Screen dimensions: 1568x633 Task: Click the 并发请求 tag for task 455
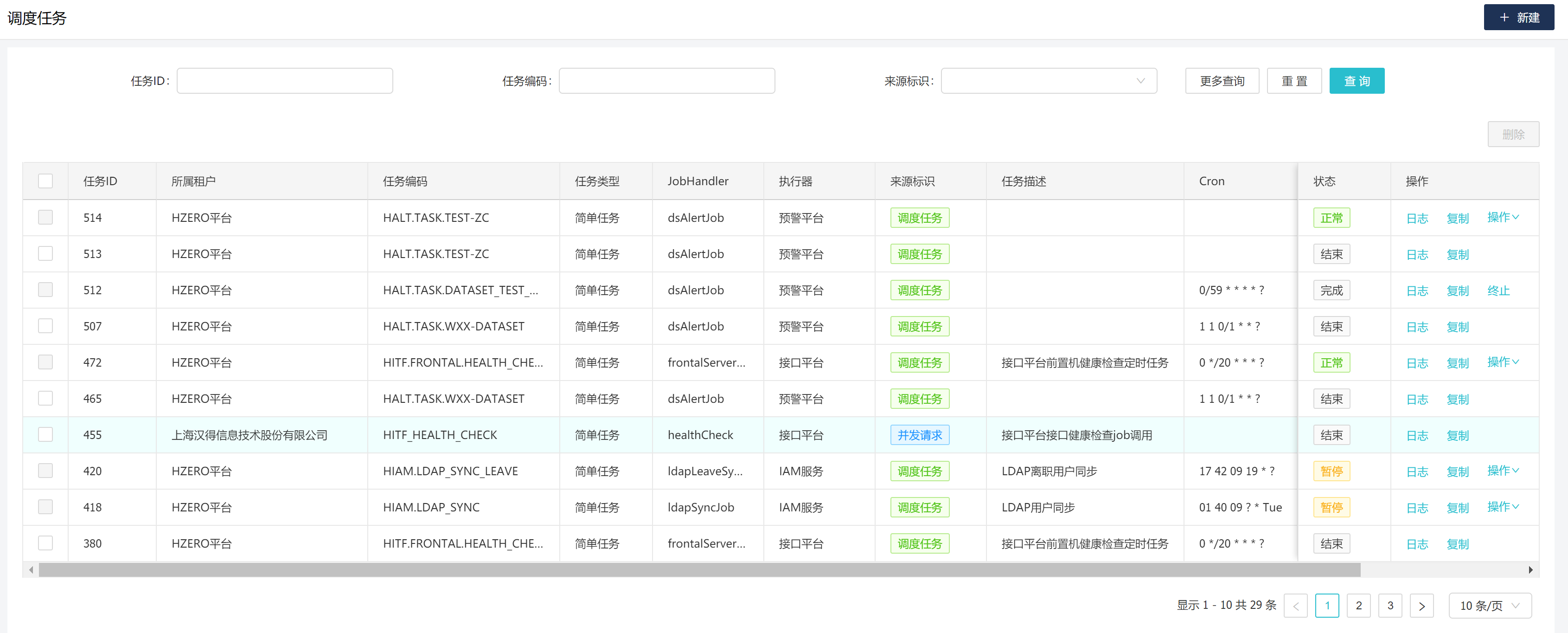pos(919,435)
